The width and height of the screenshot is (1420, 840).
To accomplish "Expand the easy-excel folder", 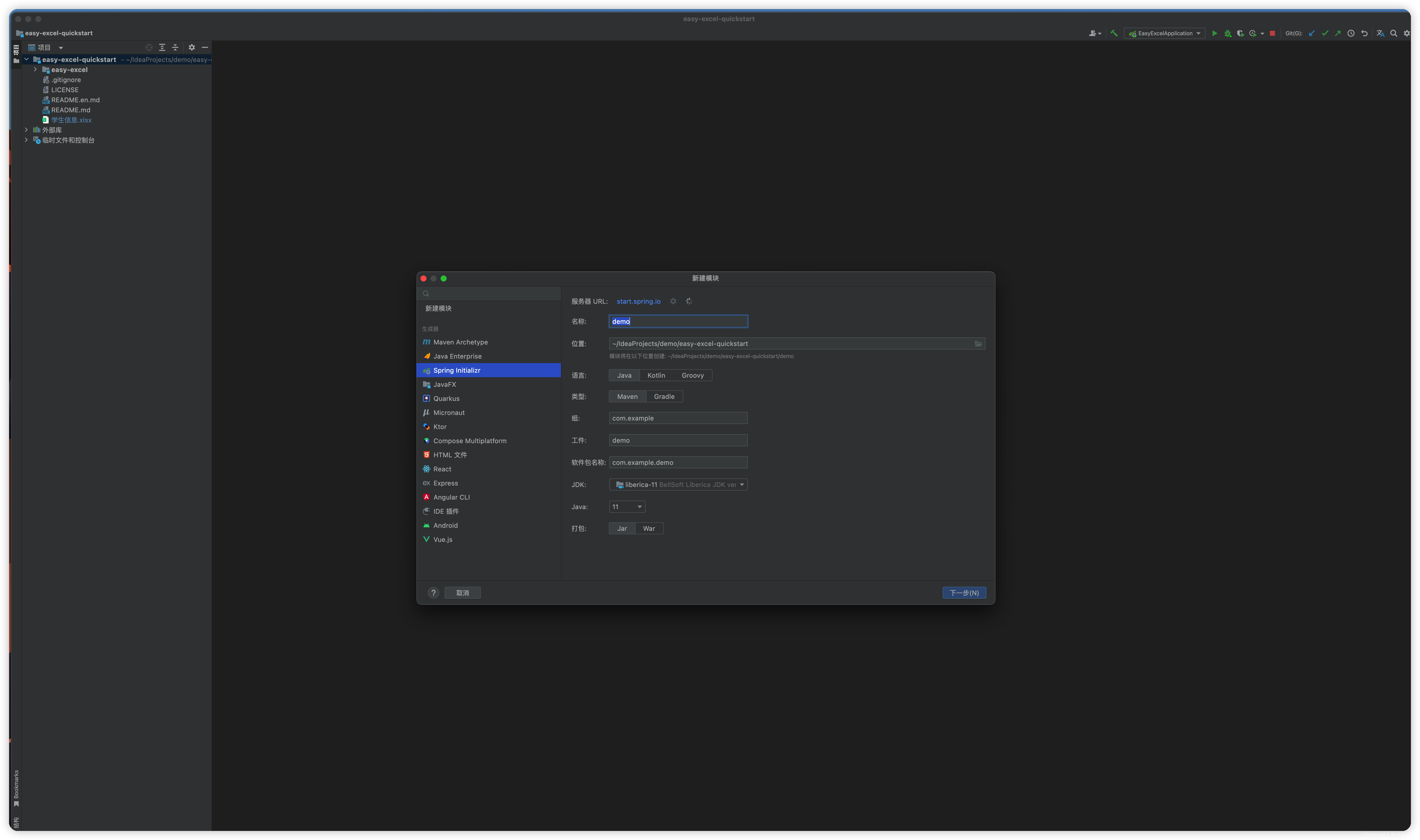I will click(x=35, y=70).
